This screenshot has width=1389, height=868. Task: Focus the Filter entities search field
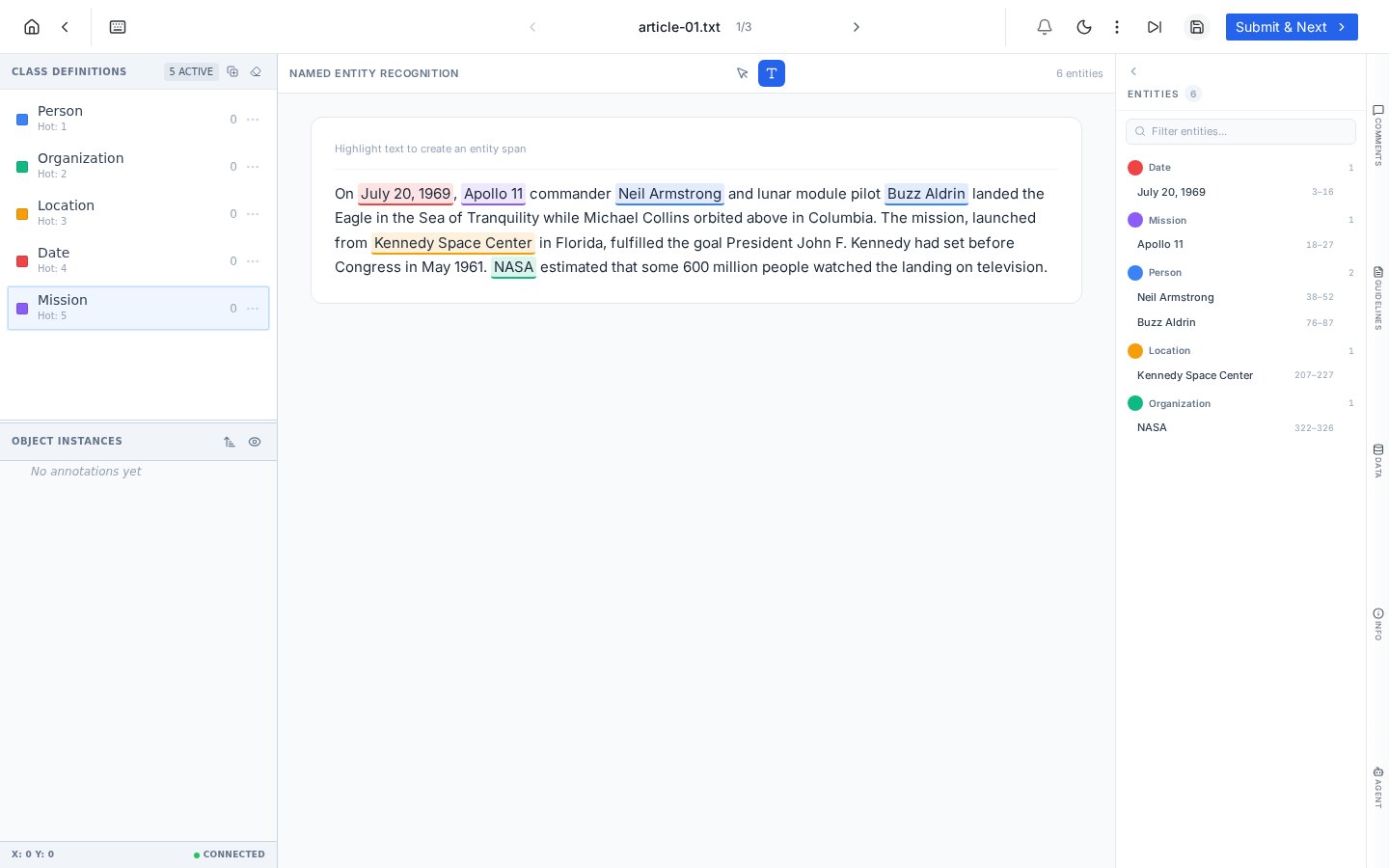click(x=1240, y=131)
